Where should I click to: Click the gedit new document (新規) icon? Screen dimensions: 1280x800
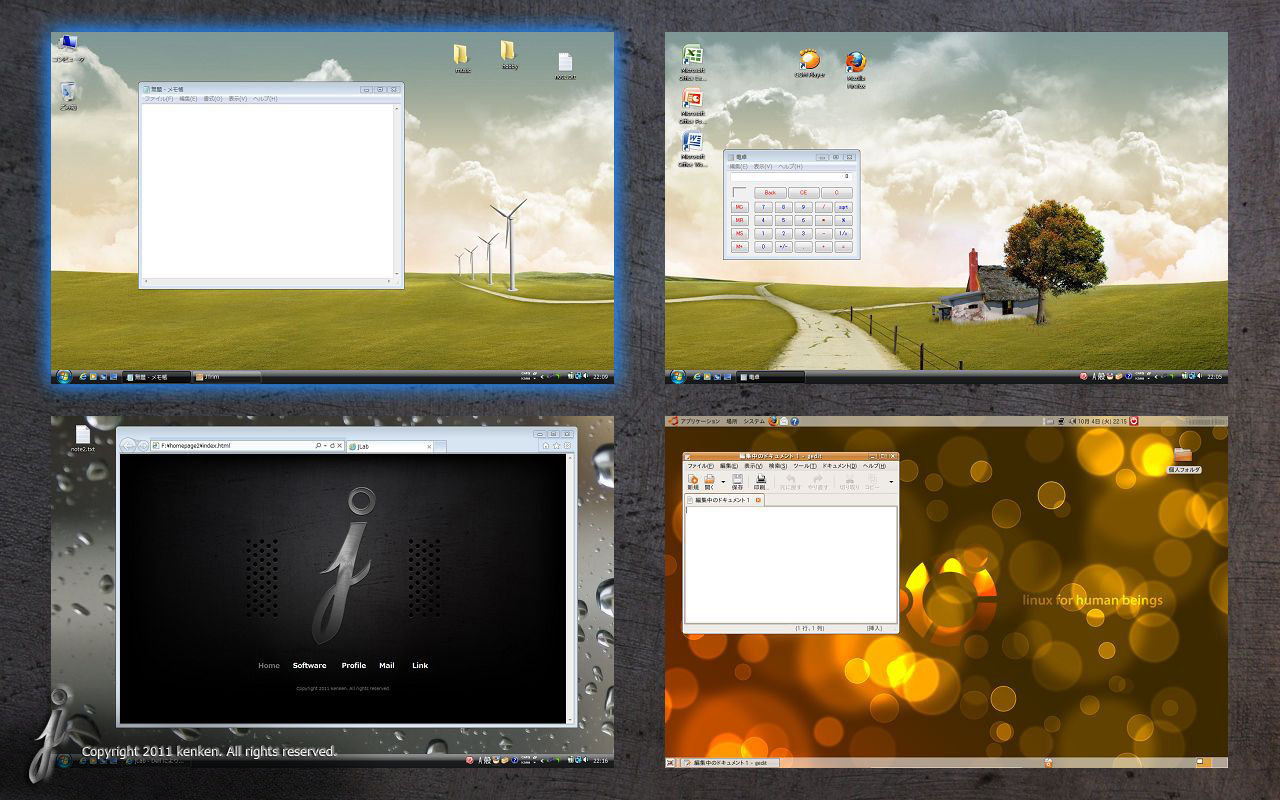tap(693, 481)
